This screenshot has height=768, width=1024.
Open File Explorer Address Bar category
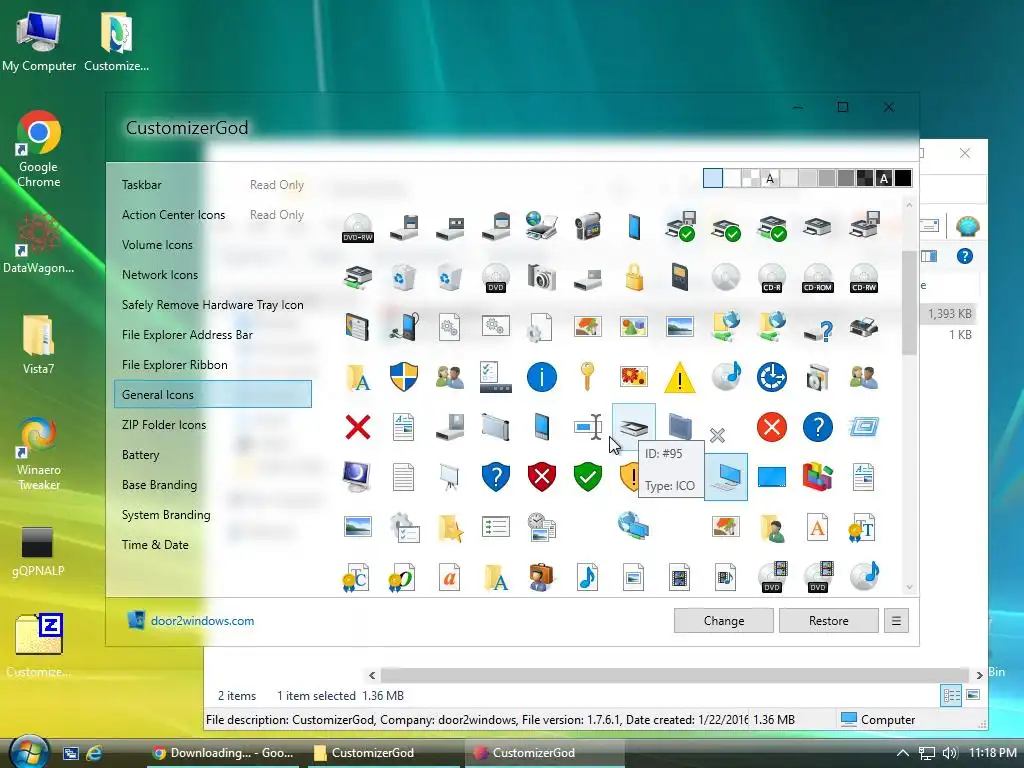coord(187,335)
